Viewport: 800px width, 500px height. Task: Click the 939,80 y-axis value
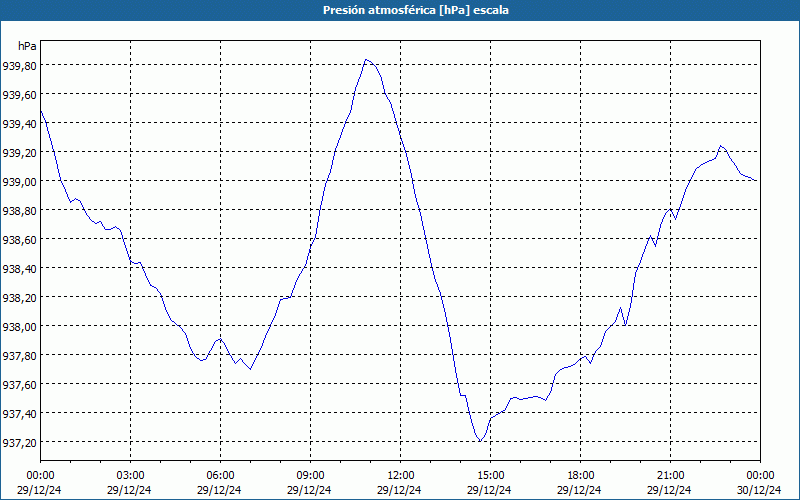[19, 65]
